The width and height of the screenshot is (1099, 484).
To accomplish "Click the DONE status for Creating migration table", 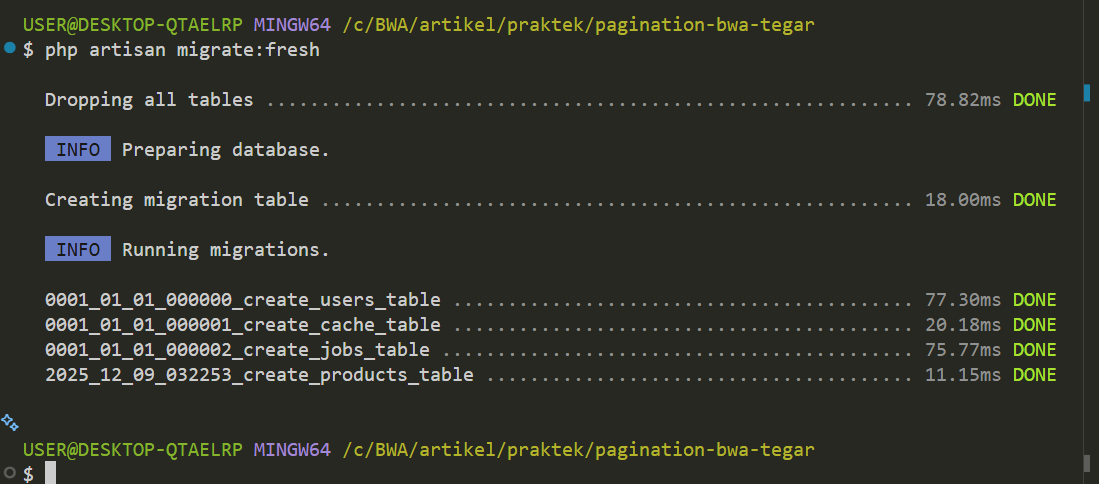I will click(x=1034, y=200).
